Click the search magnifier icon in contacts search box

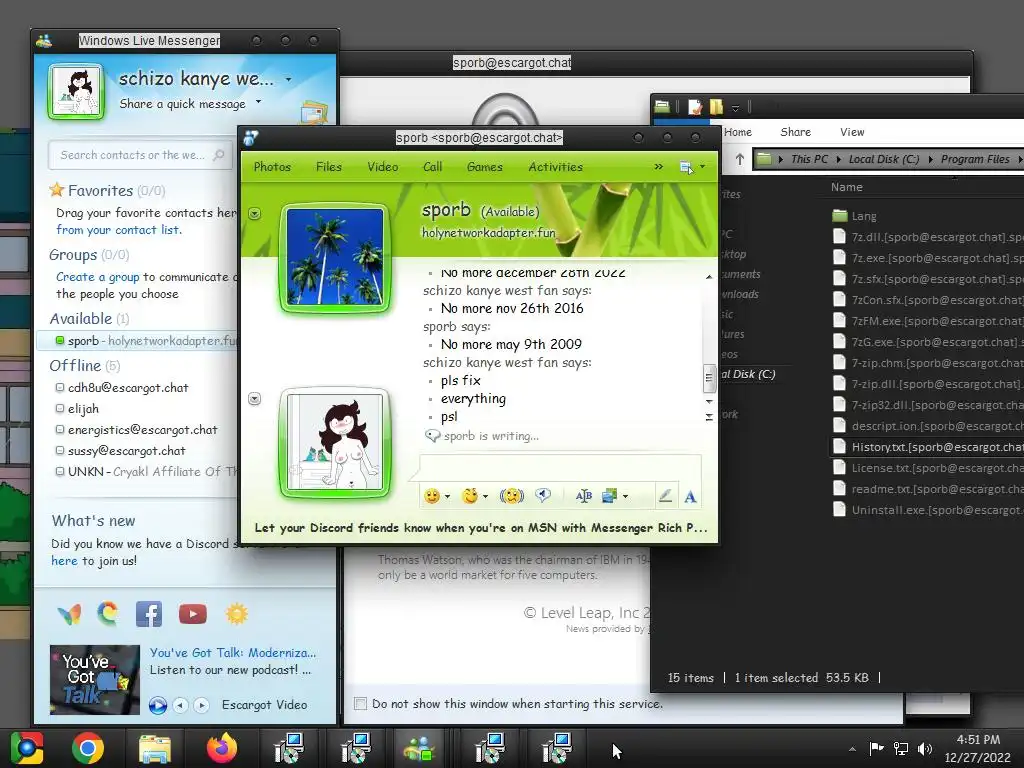pyautogui.click(x=219, y=155)
